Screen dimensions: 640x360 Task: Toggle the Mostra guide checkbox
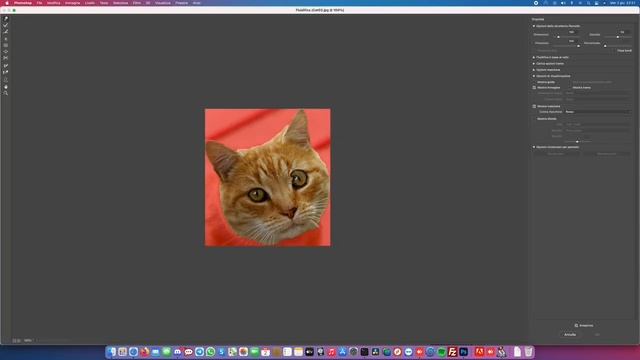(x=534, y=82)
